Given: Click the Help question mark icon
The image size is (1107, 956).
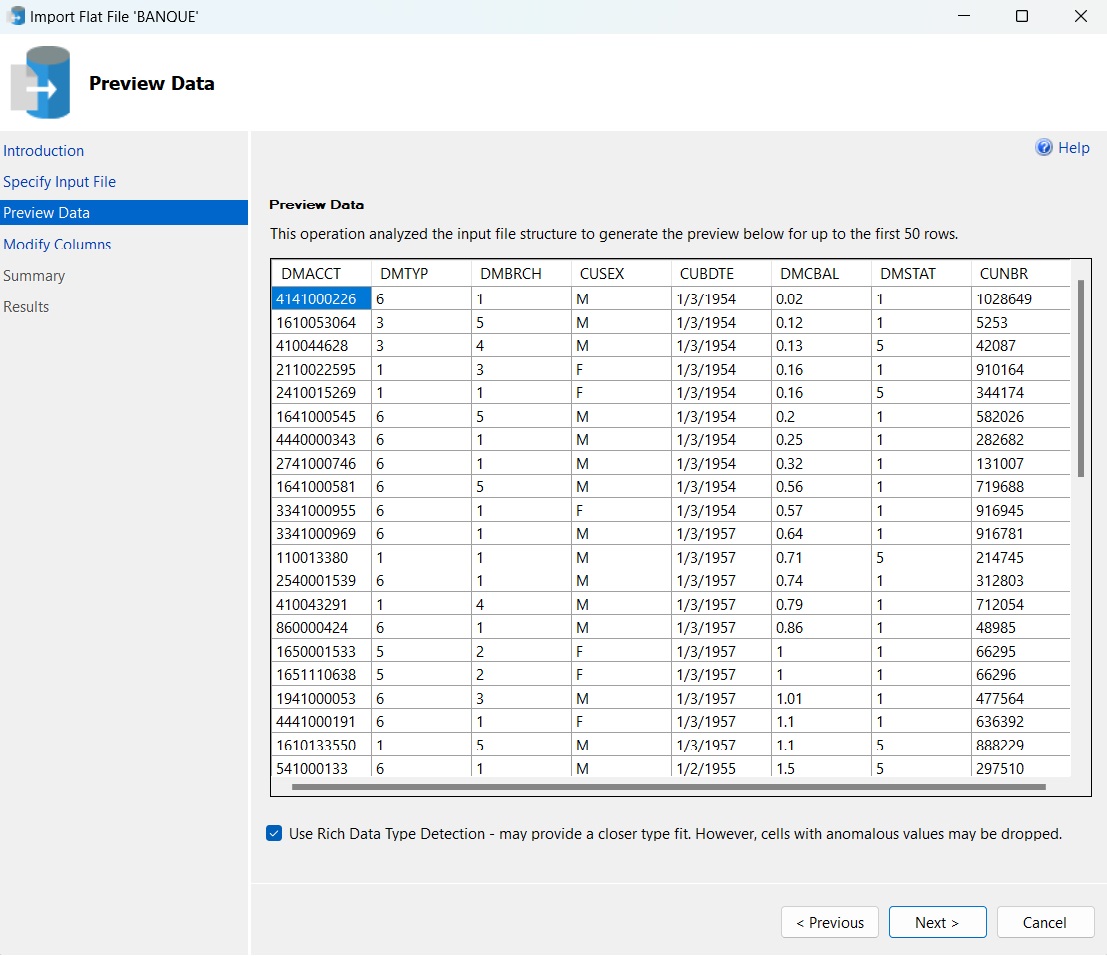Looking at the screenshot, I should (x=1044, y=148).
